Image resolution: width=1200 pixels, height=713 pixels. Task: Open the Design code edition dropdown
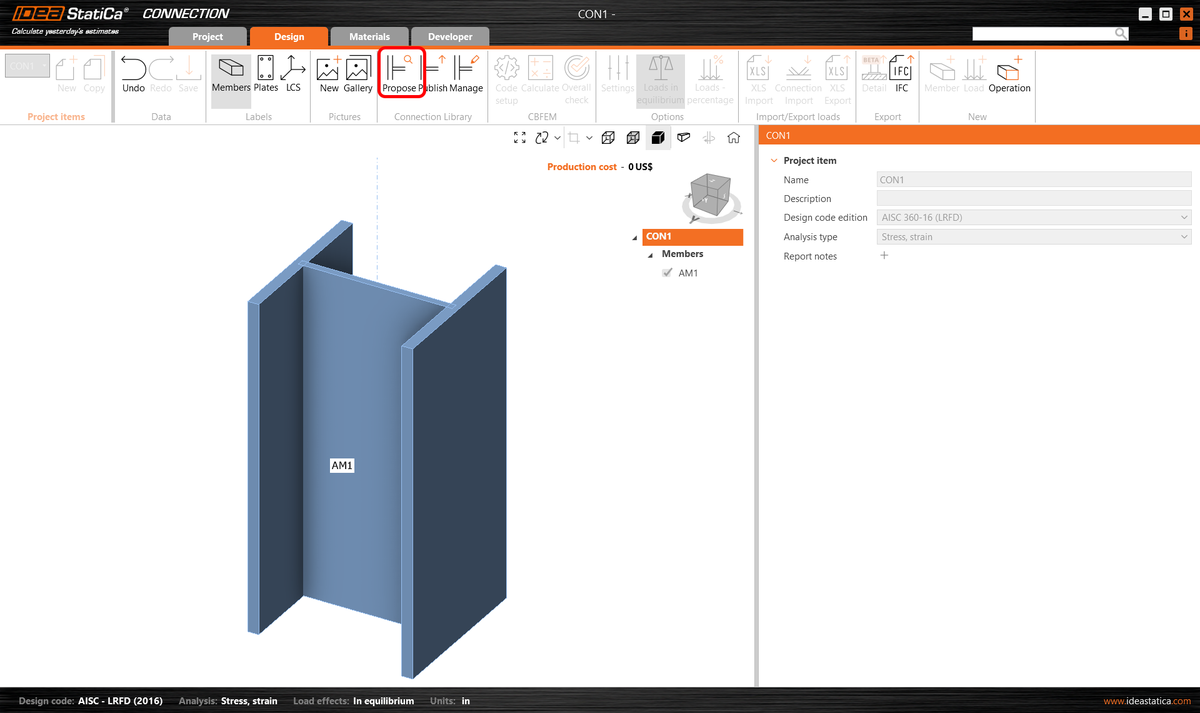click(x=1184, y=217)
